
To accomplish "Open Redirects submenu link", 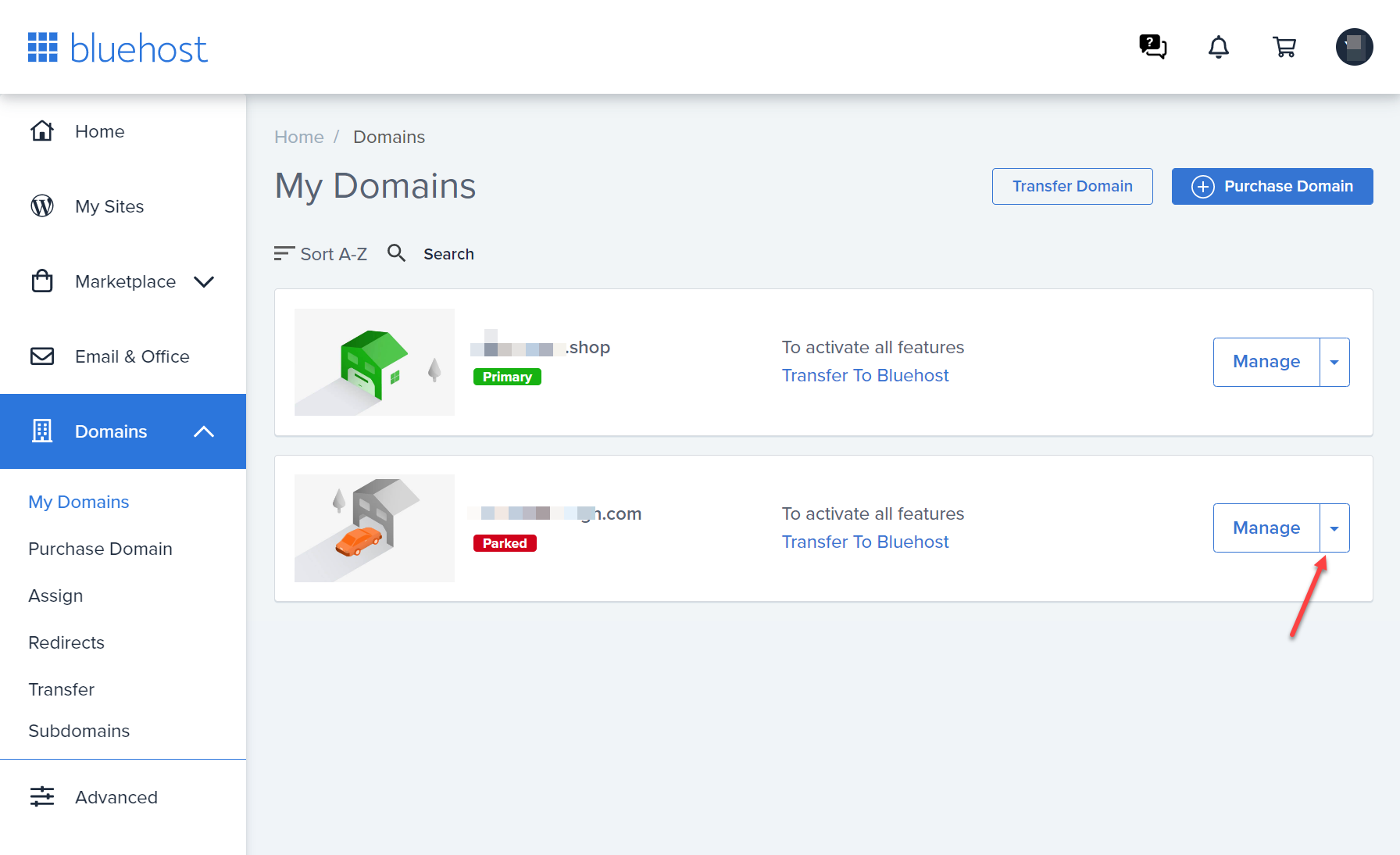I will coord(66,642).
